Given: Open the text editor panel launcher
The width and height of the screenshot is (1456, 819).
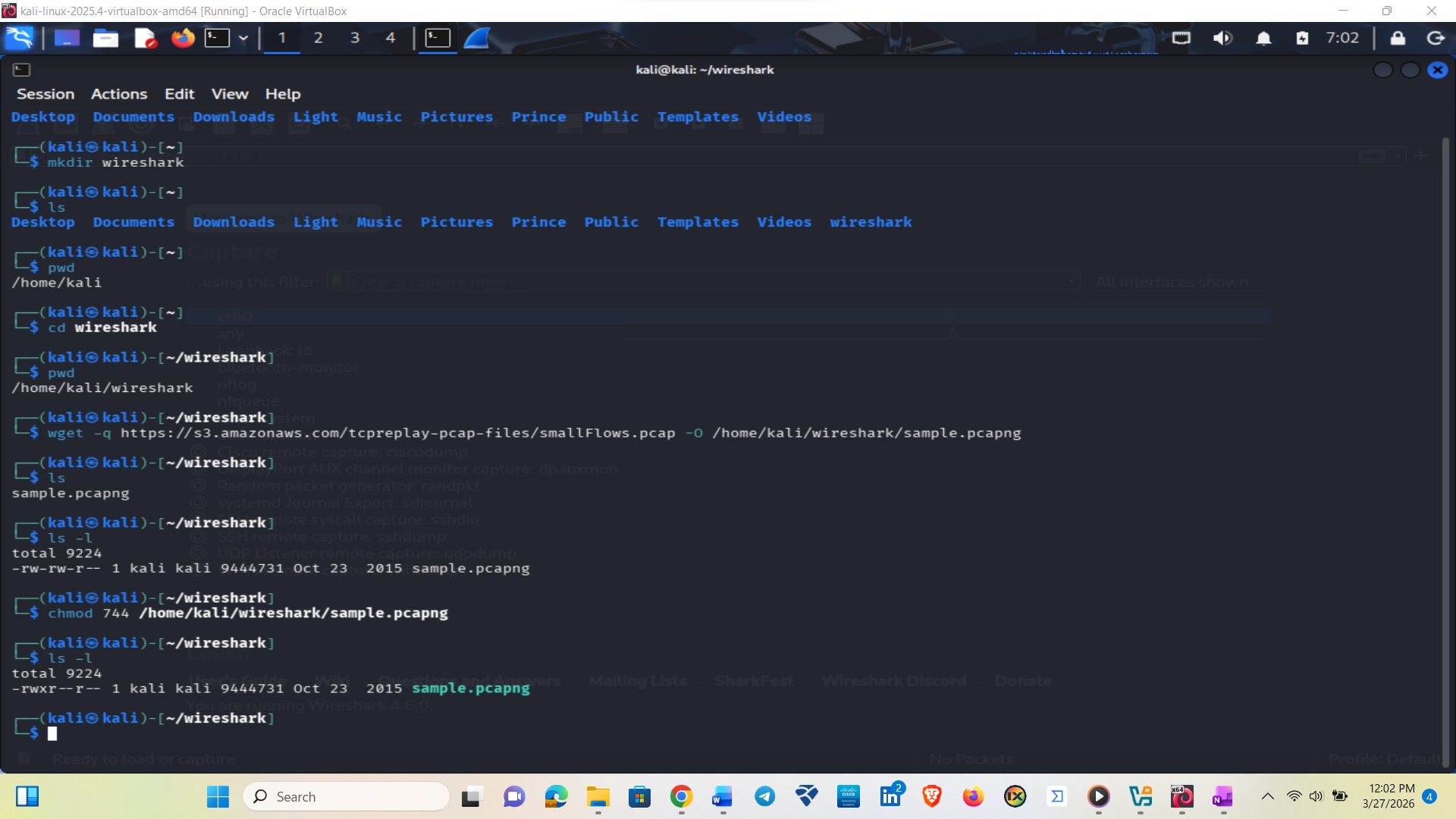Looking at the screenshot, I should pyautogui.click(x=144, y=38).
